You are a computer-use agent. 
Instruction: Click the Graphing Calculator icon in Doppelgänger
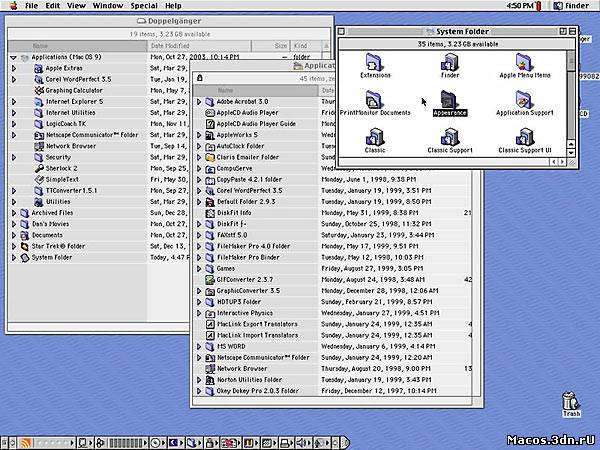click(x=39, y=91)
